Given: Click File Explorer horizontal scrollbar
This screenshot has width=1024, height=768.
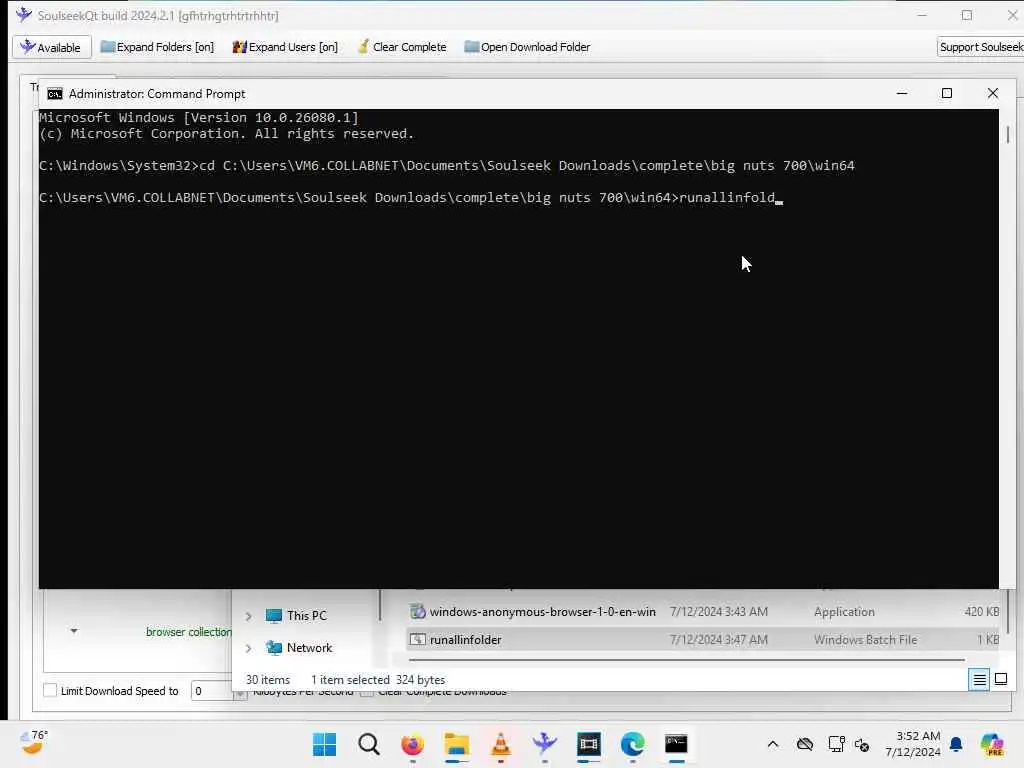Looking at the screenshot, I should click(x=686, y=660).
